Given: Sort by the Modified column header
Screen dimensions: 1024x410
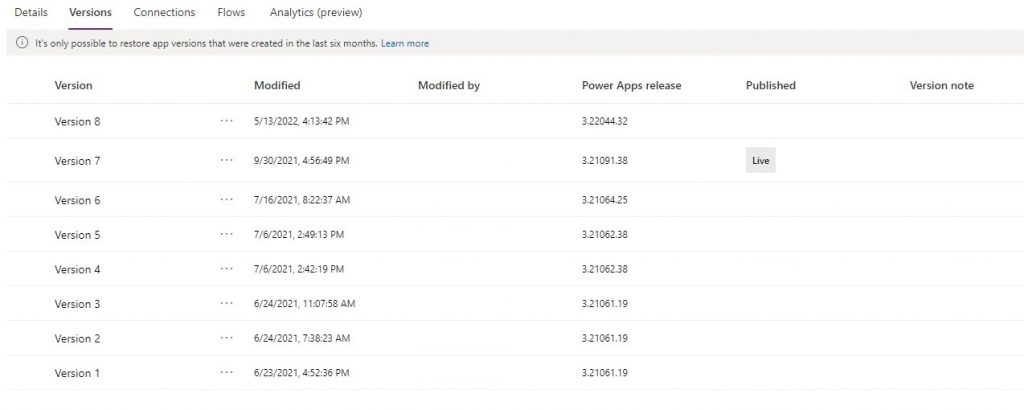Looking at the screenshot, I should pos(277,86).
